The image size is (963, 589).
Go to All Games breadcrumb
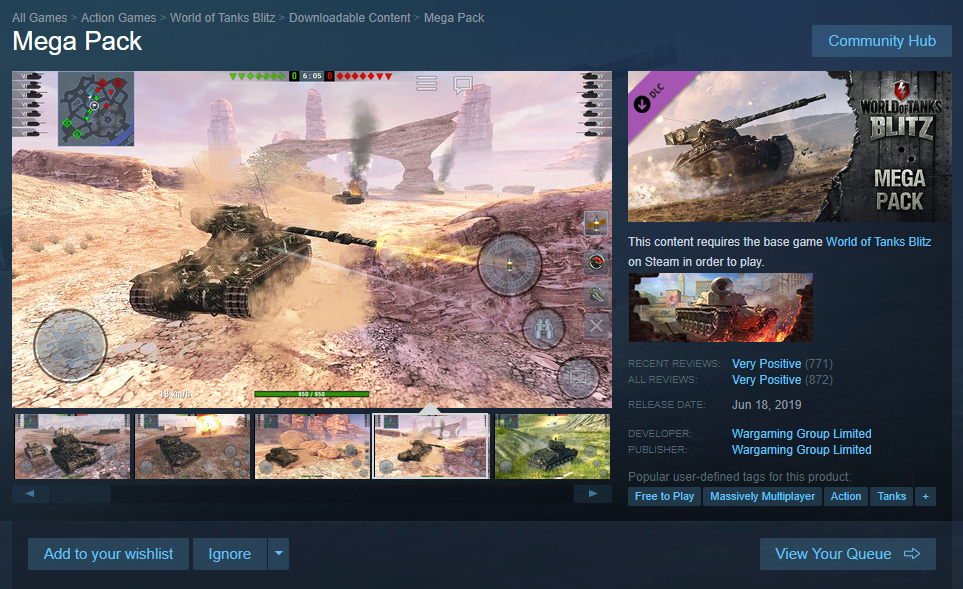(39, 18)
